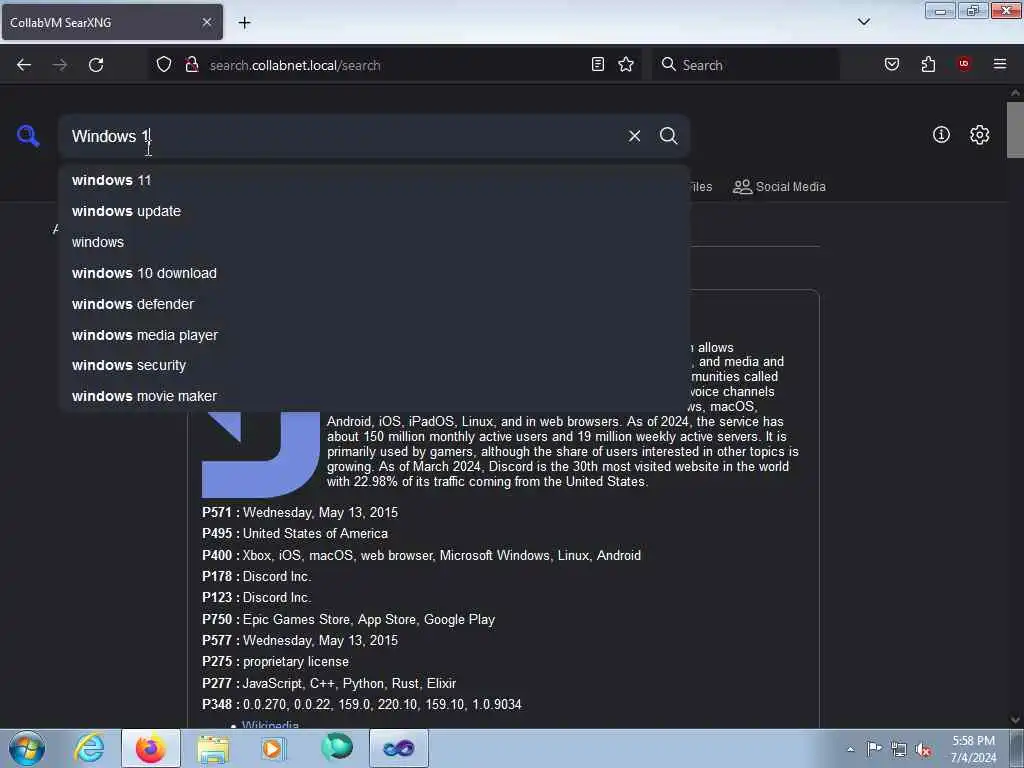Viewport: 1024px width, 768px height.
Task: Click the browser forward arrow
Action: click(59, 65)
